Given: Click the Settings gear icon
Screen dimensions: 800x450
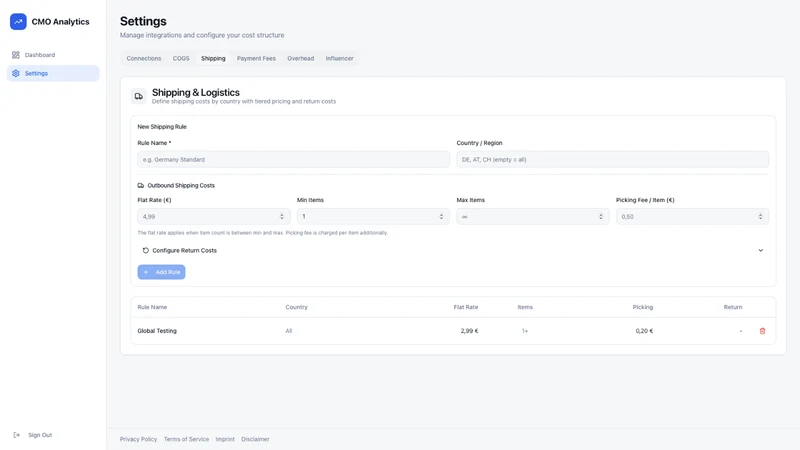Looking at the screenshot, I should [16, 73].
